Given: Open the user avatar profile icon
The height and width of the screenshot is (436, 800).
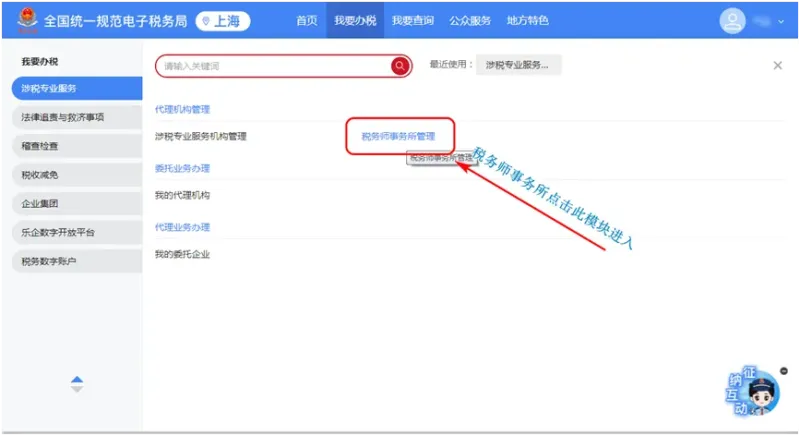Looking at the screenshot, I should click(732, 21).
